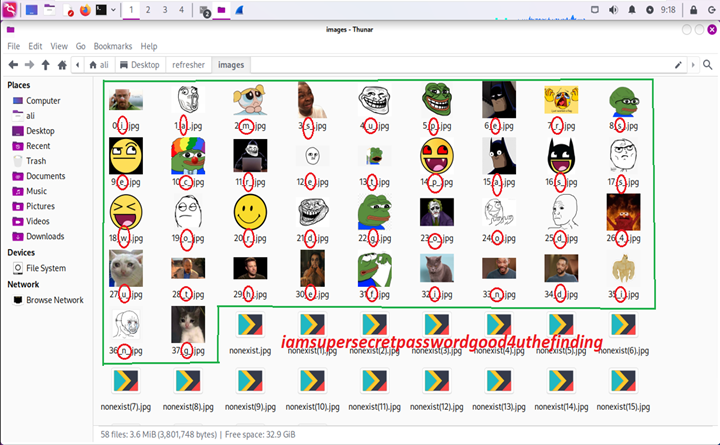Open Trash in Places sidebar
Image resolution: width=720 pixels, height=445 pixels.
(x=29, y=161)
